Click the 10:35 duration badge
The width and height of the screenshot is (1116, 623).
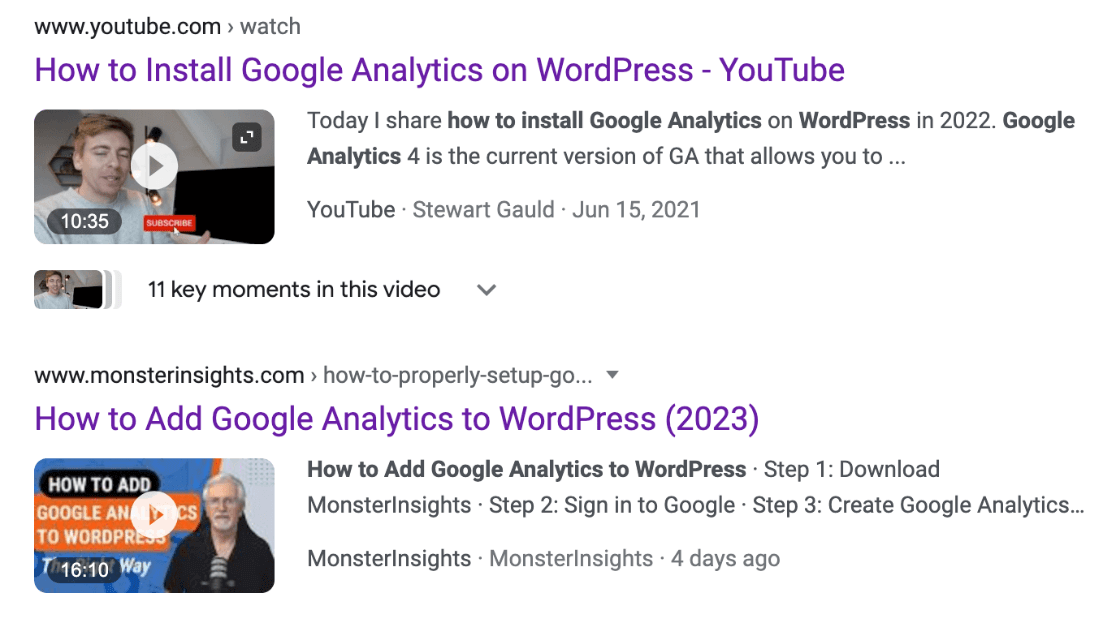[x=84, y=221]
